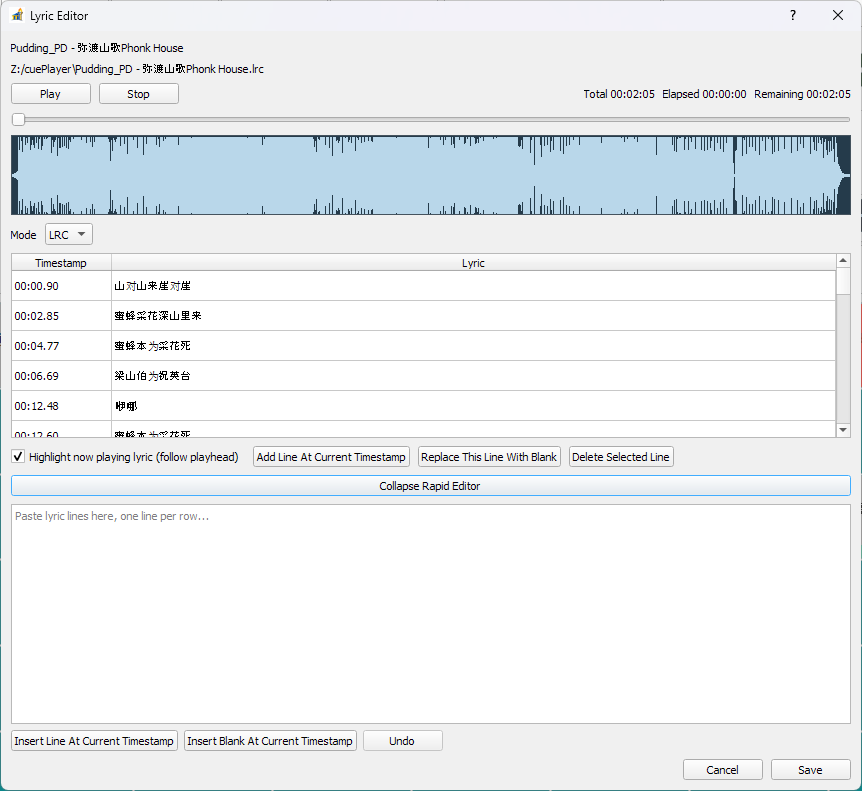Click the Timestamp column header
Screen dimensions: 862x791
61,262
